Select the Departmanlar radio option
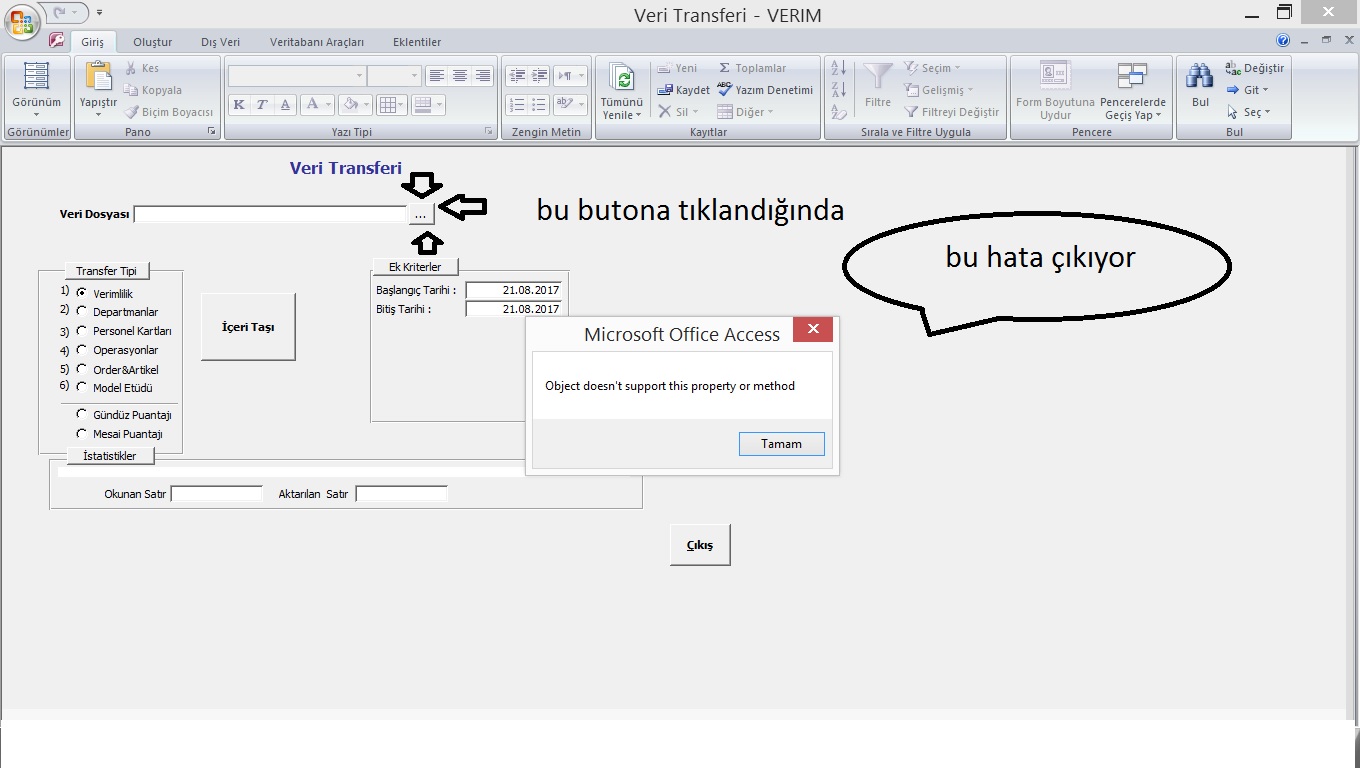 coord(82,312)
